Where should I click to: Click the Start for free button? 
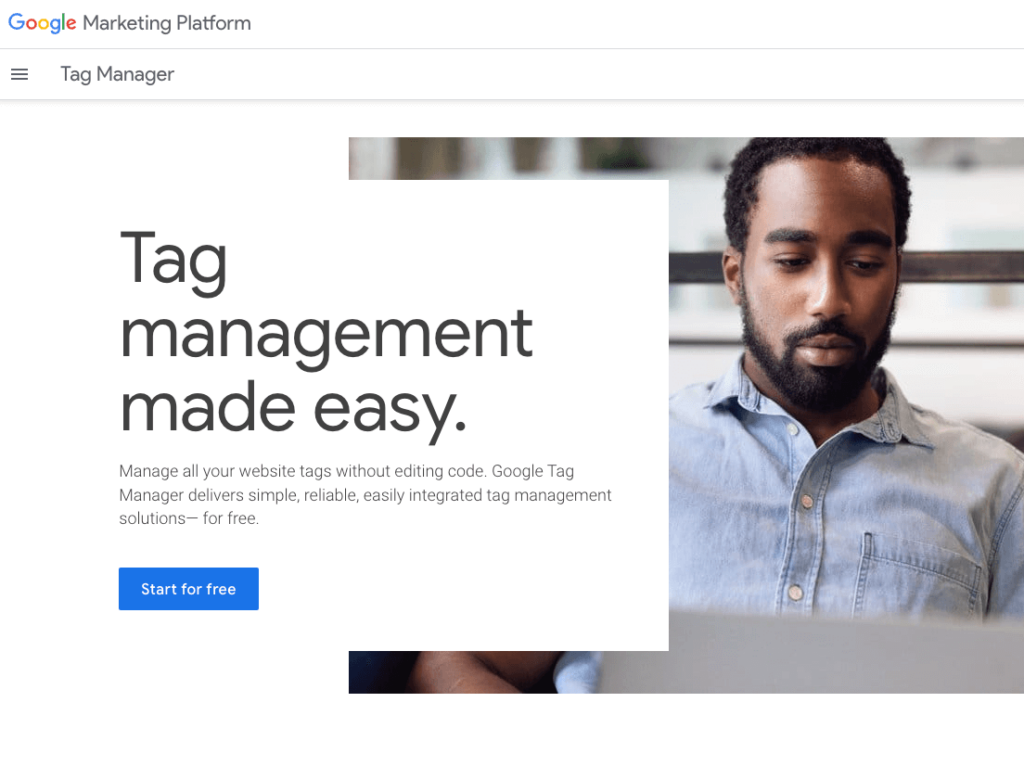(188, 588)
